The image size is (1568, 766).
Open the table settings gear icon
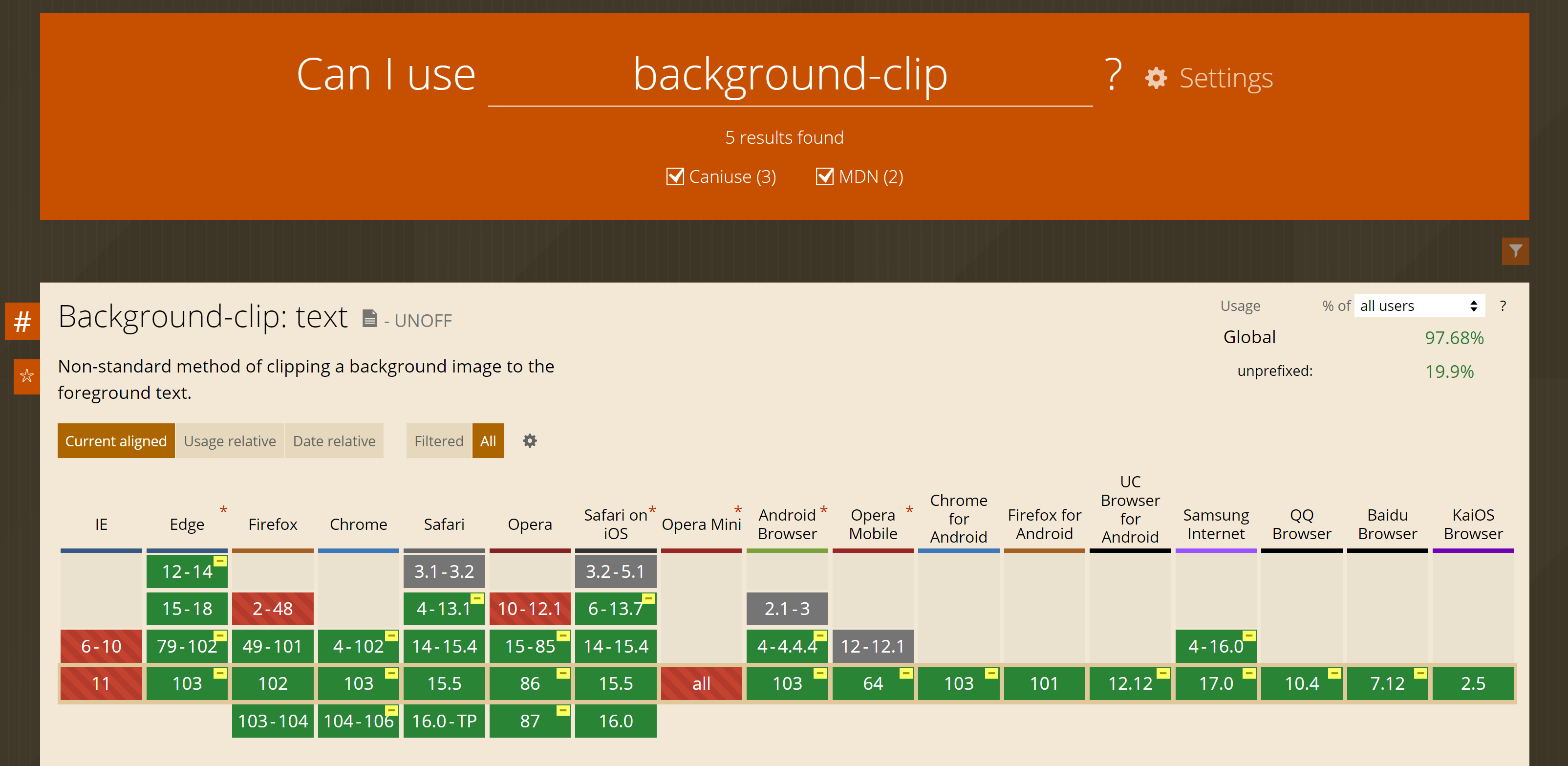530,440
